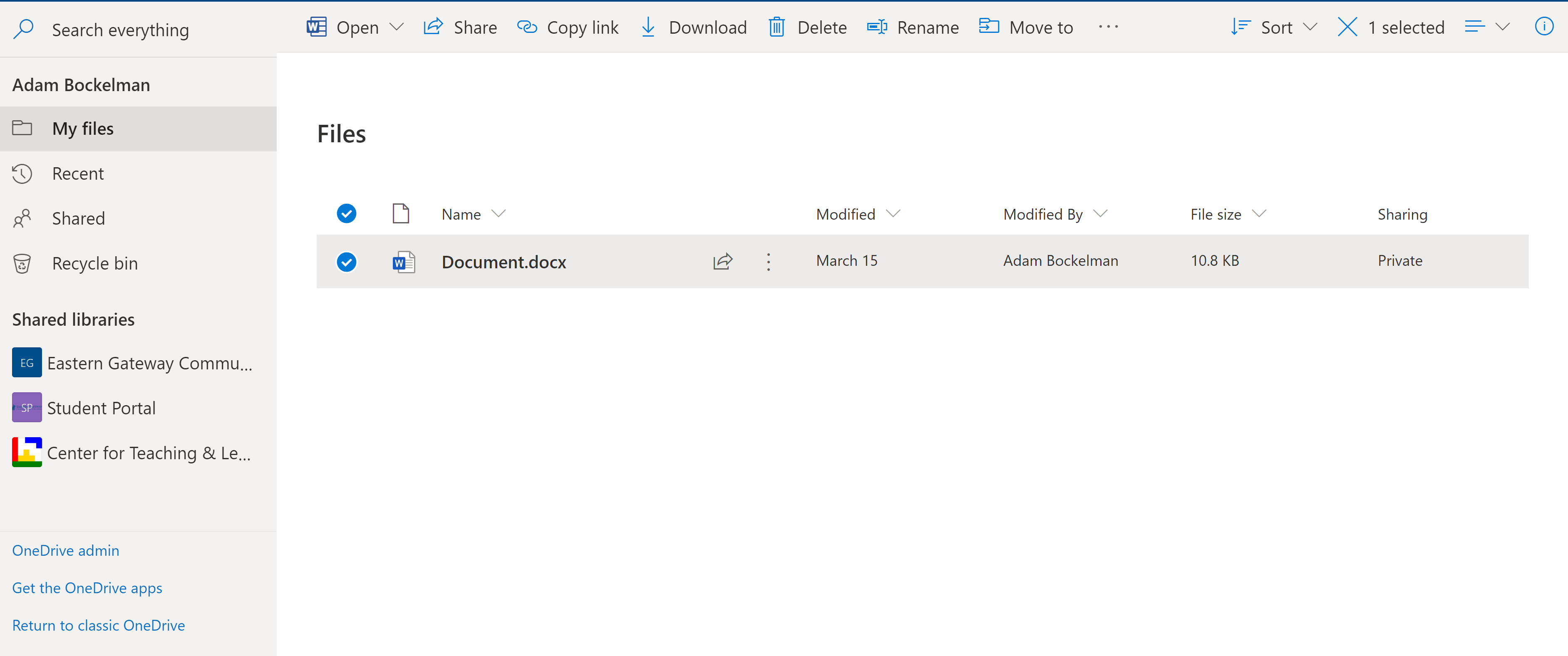Image resolution: width=1568 pixels, height=656 pixels.
Task: Go to Recent files in sidebar
Action: coord(78,174)
